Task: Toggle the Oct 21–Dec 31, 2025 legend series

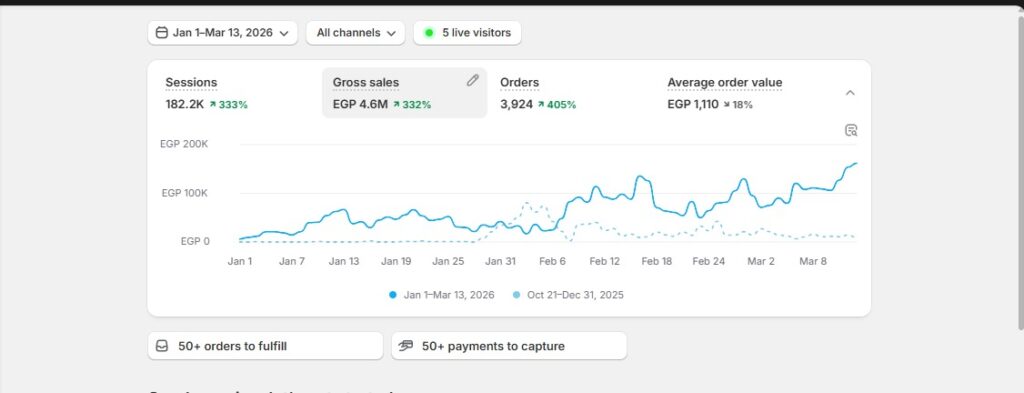Action: pos(568,295)
